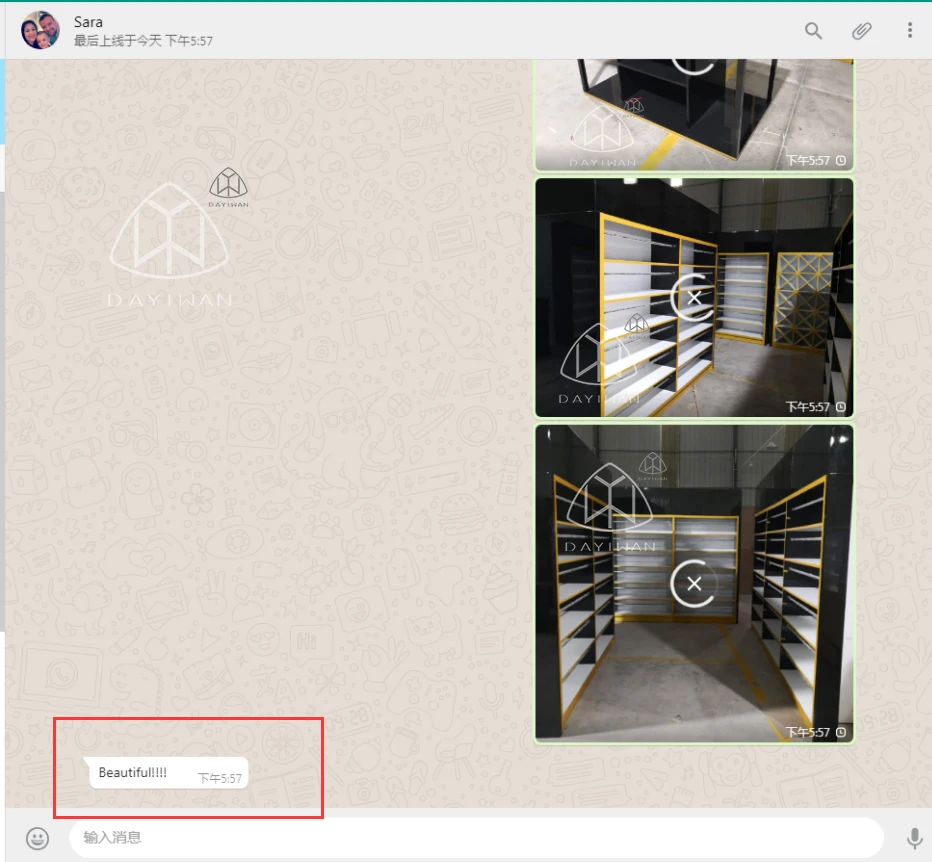The height and width of the screenshot is (862, 932).
Task: Start voice recording with microphone icon
Action: [x=914, y=838]
